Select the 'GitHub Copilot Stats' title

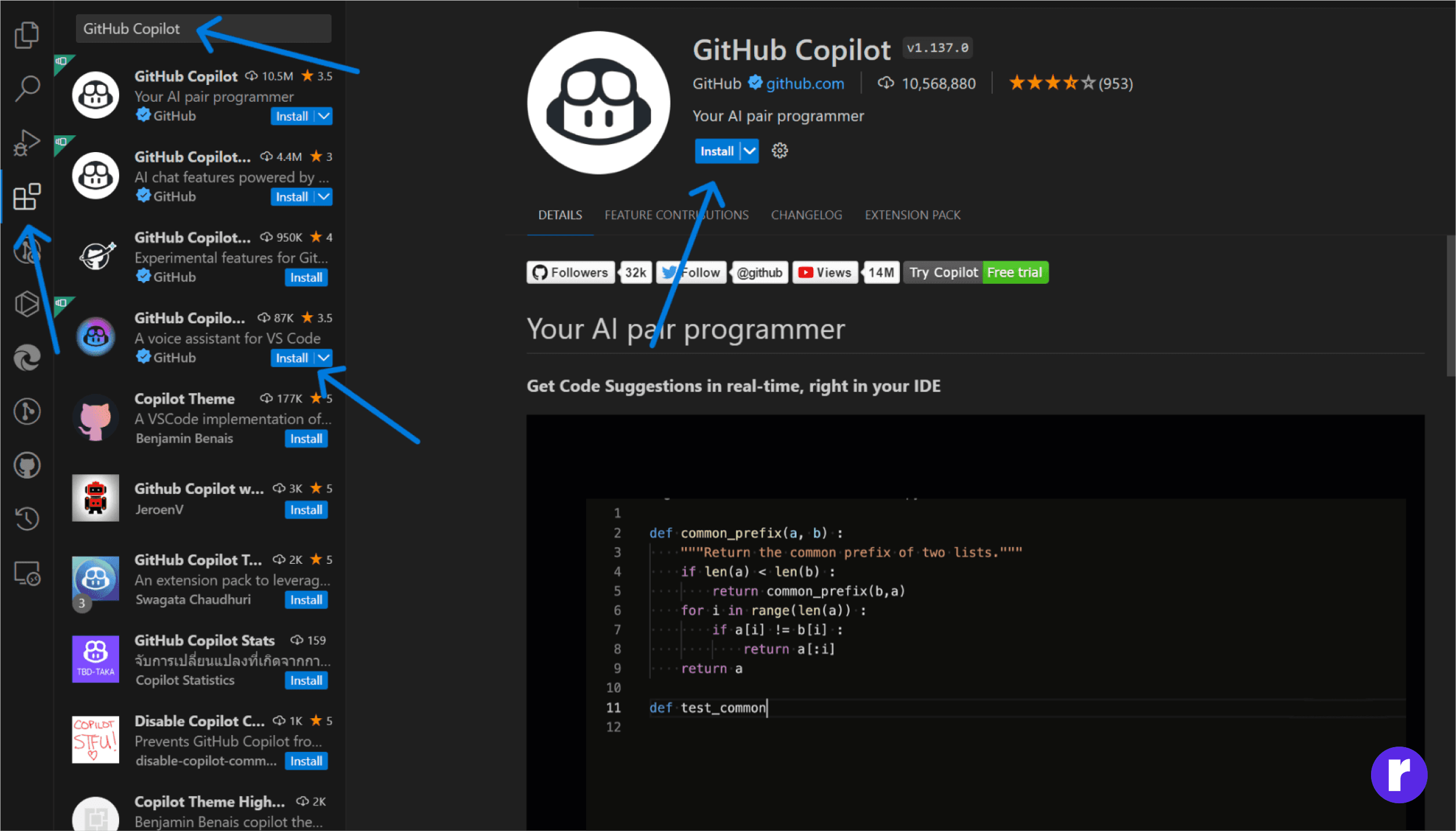point(204,640)
